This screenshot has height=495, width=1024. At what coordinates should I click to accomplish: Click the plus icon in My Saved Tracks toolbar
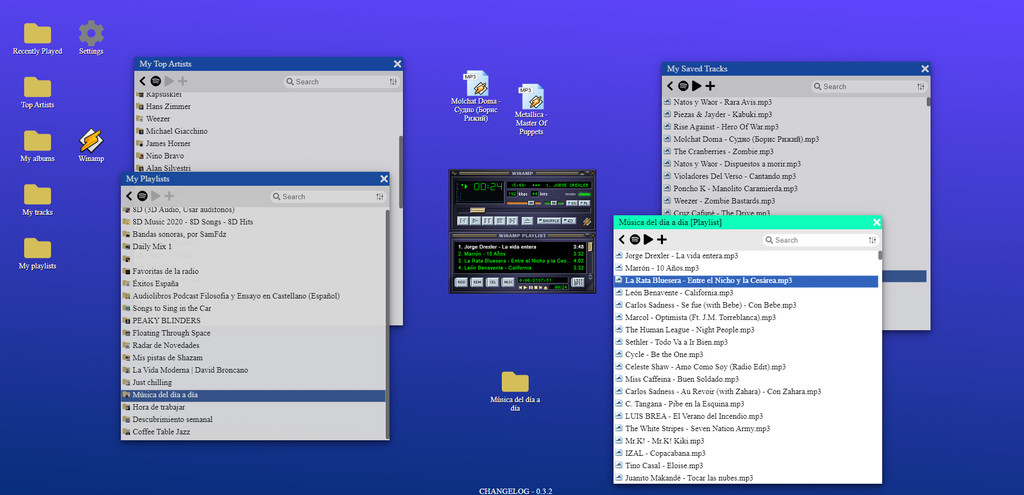click(x=710, y=86)
